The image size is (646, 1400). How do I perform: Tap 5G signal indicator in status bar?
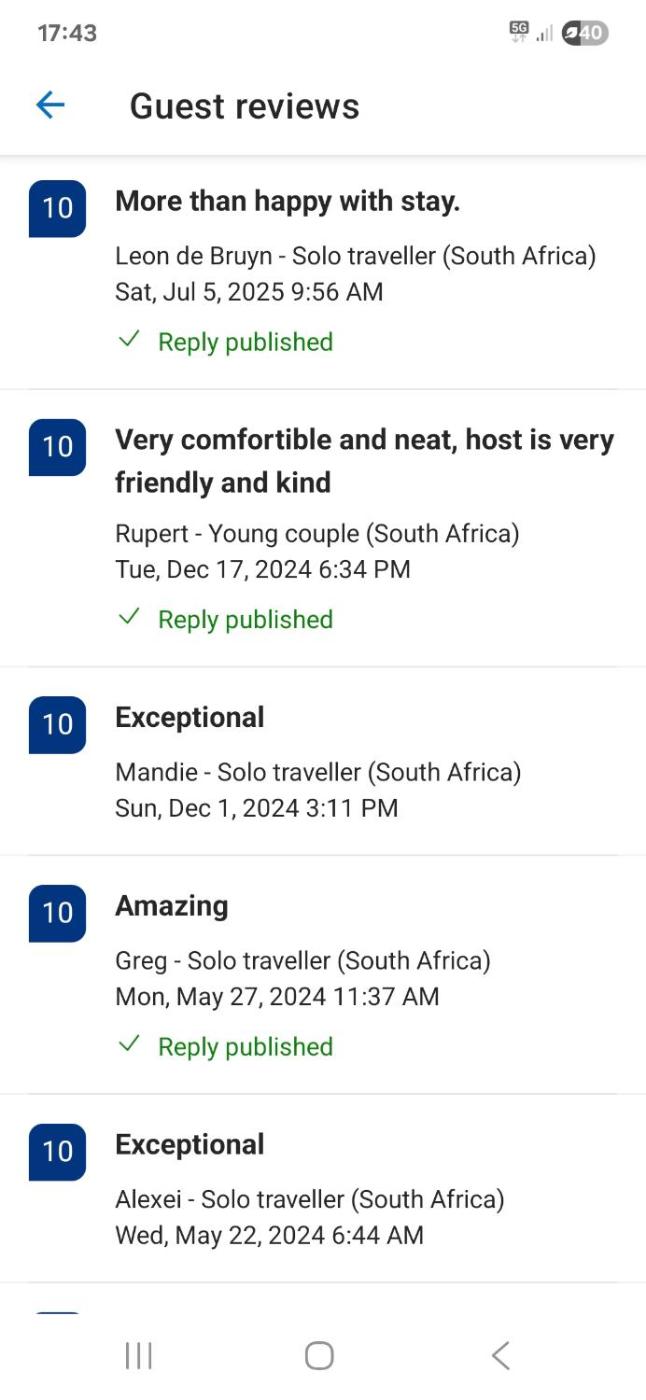(519, 32)
